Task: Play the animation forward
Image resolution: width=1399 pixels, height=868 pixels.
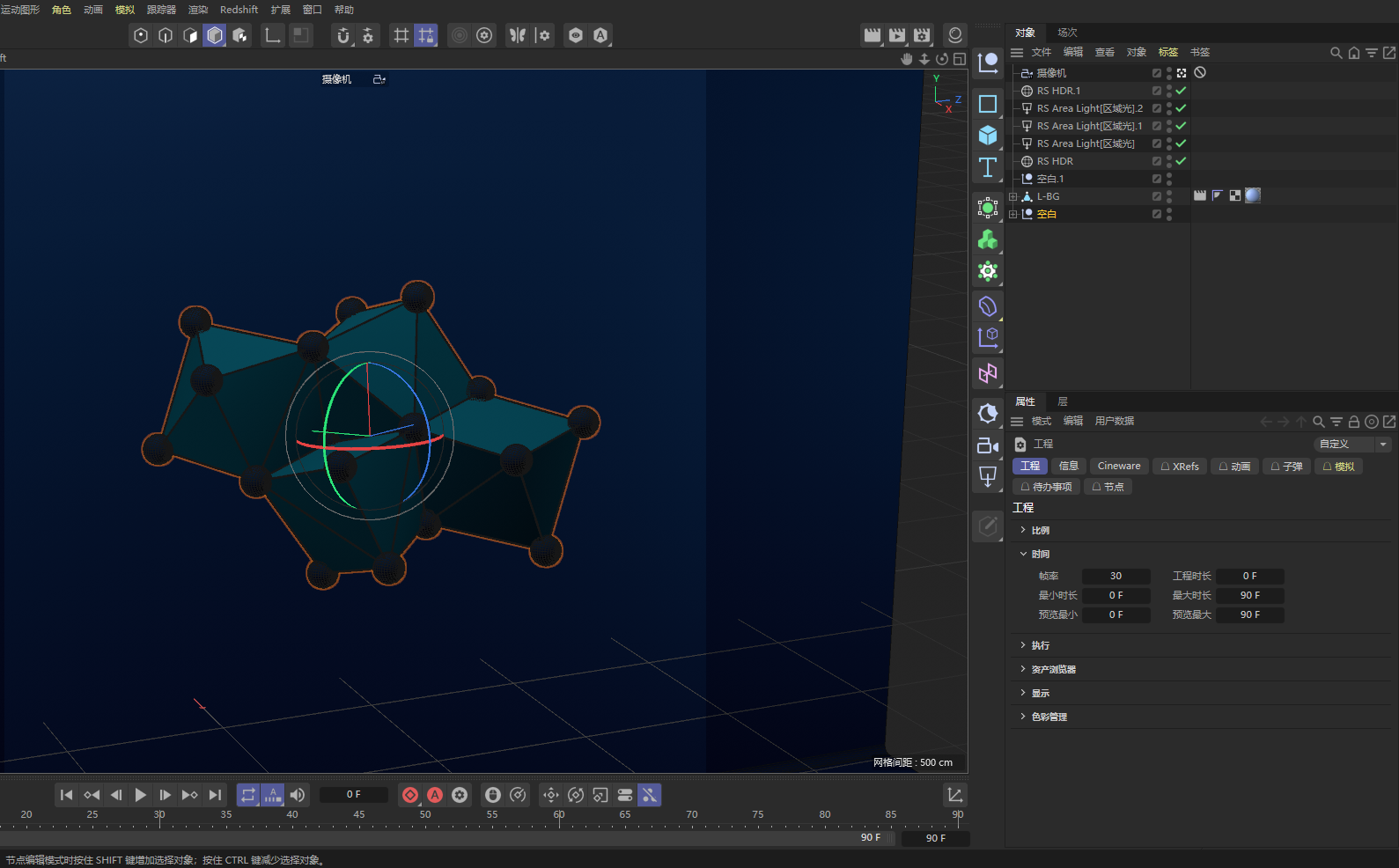Action: 141,795
